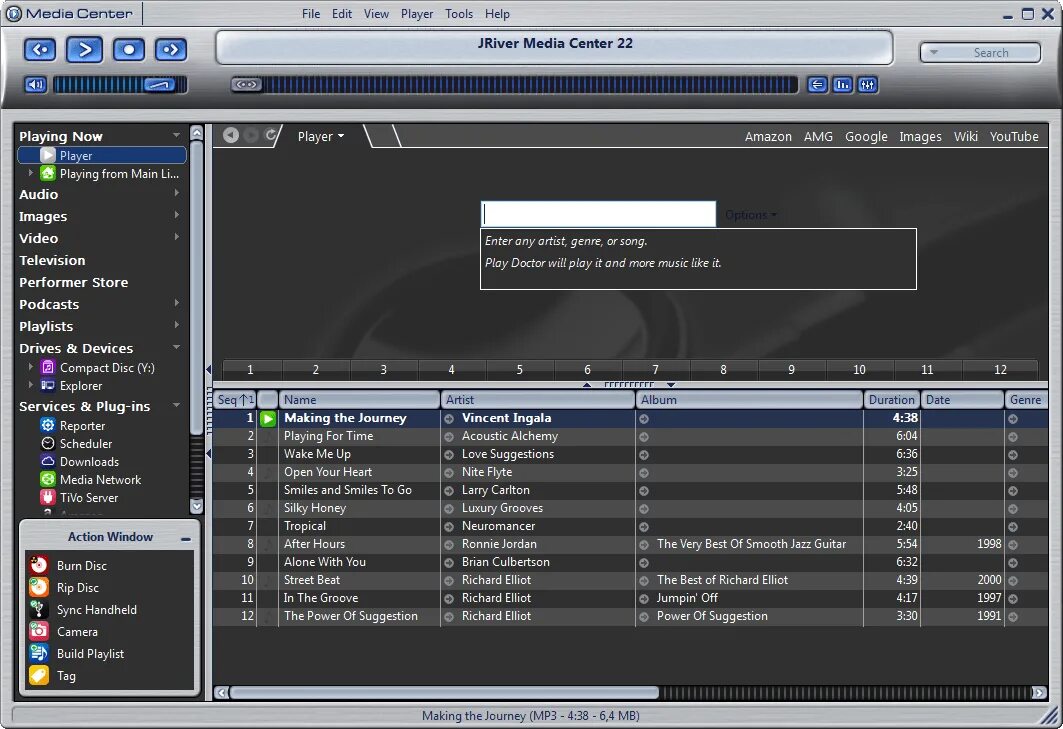Open the View menu
This screenshot has height=729, width=1063.
point(376,14)
